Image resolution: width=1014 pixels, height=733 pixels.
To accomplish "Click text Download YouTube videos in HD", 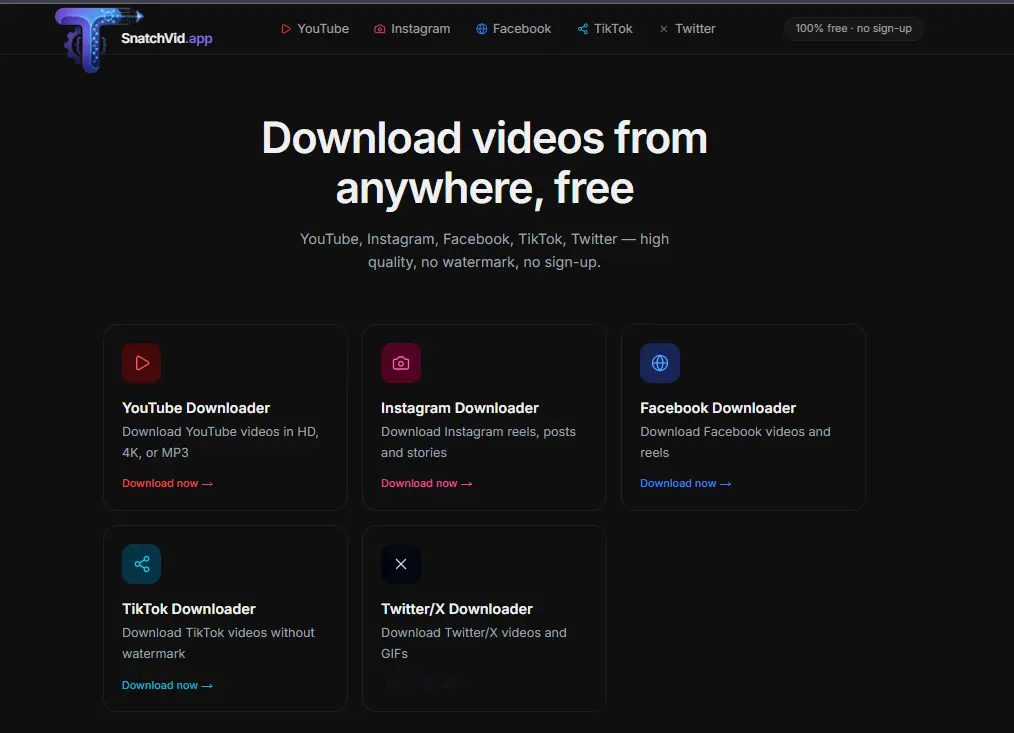I will [x=221, y=442].
